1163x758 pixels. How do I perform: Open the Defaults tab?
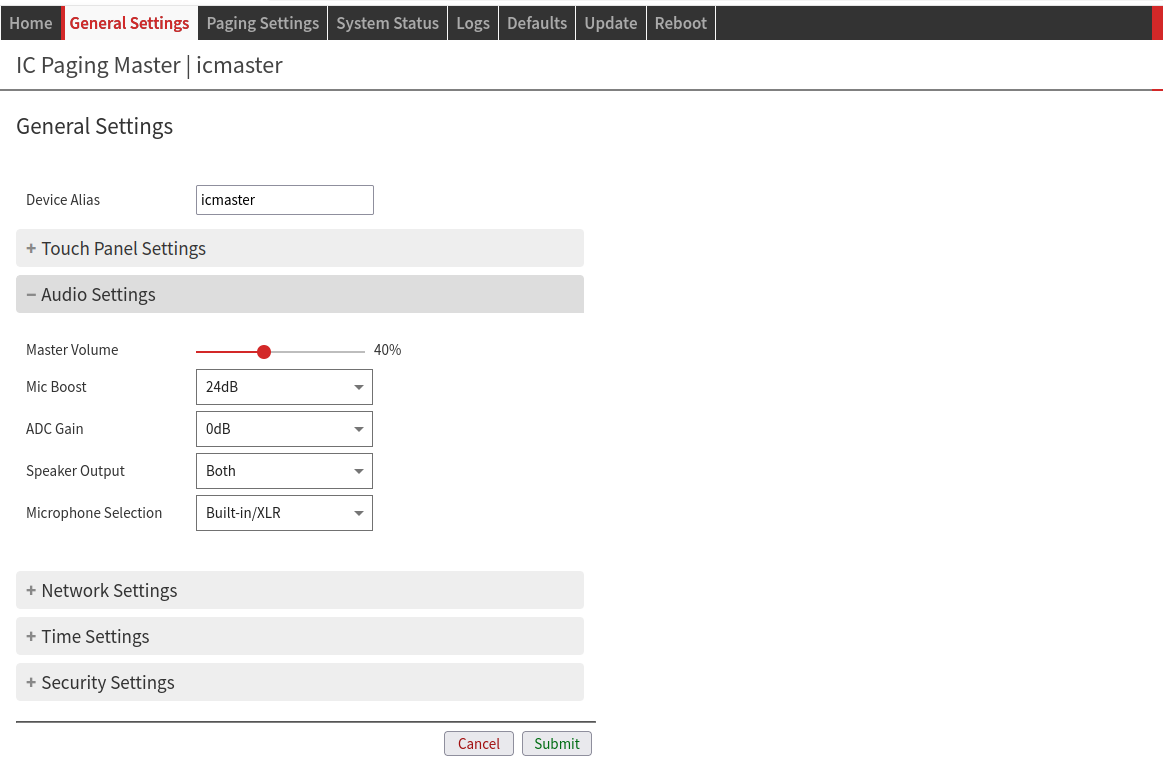point(537,23)
